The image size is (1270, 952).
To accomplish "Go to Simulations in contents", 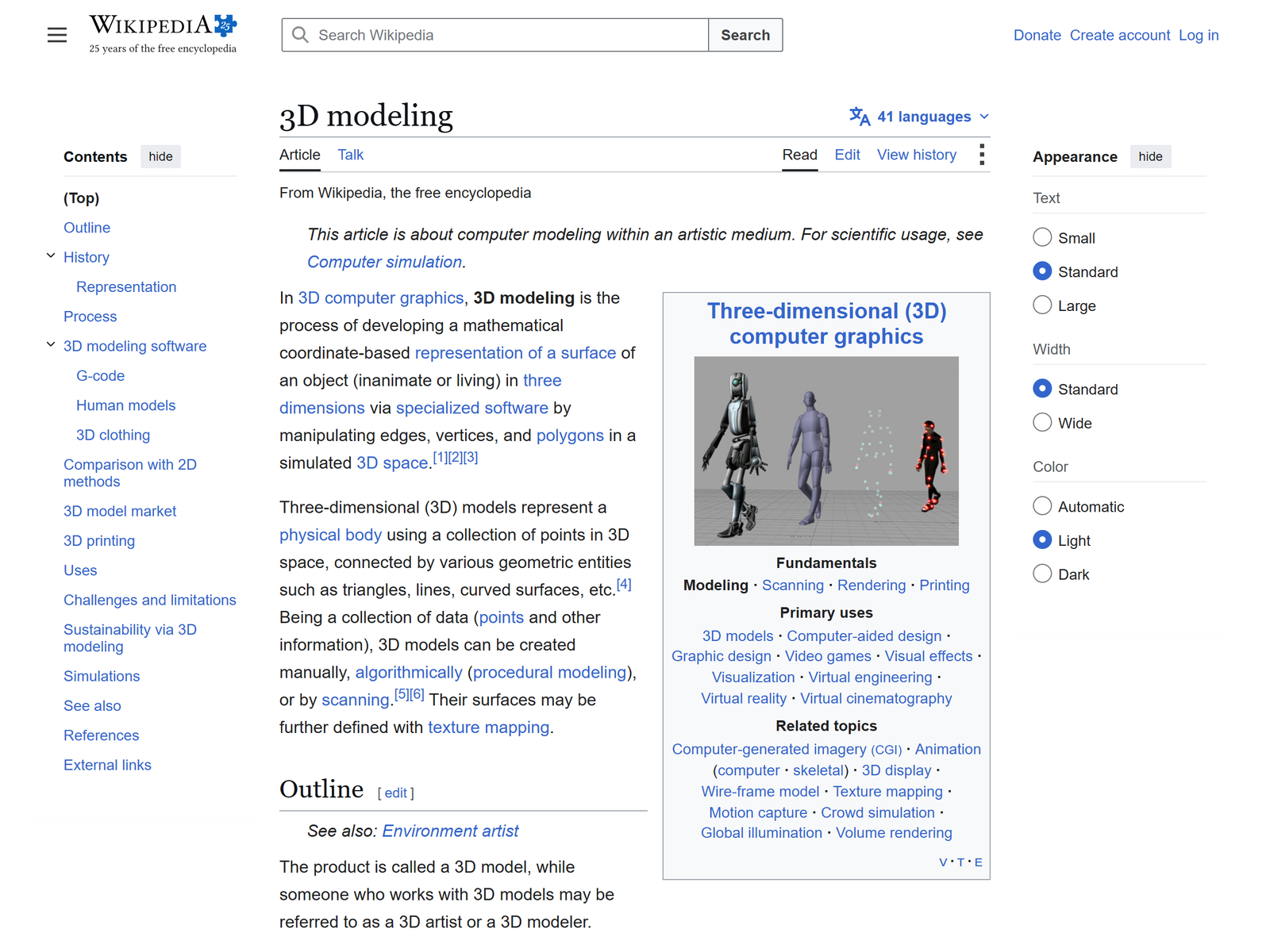I will tap(102, 676).
